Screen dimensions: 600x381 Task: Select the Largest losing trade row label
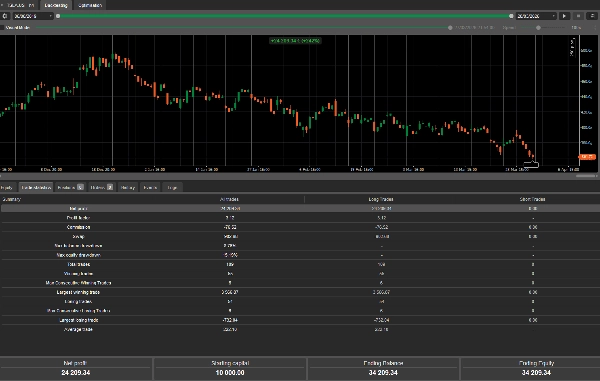pos(78,320)
